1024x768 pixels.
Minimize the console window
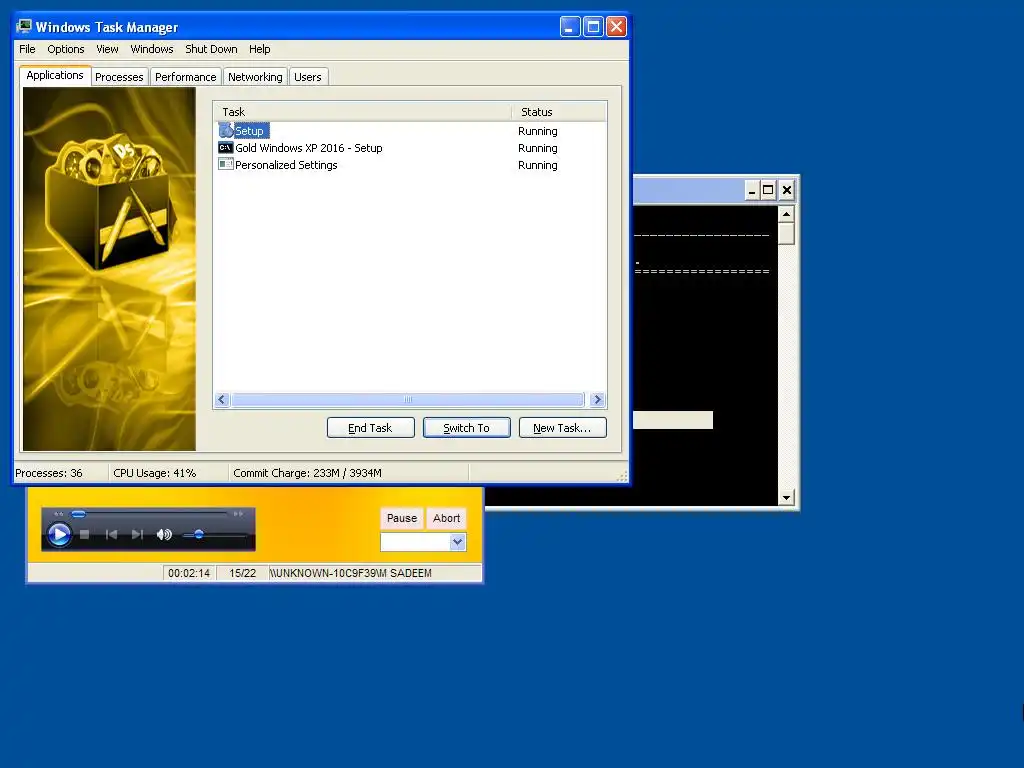(x=752, y=190)
